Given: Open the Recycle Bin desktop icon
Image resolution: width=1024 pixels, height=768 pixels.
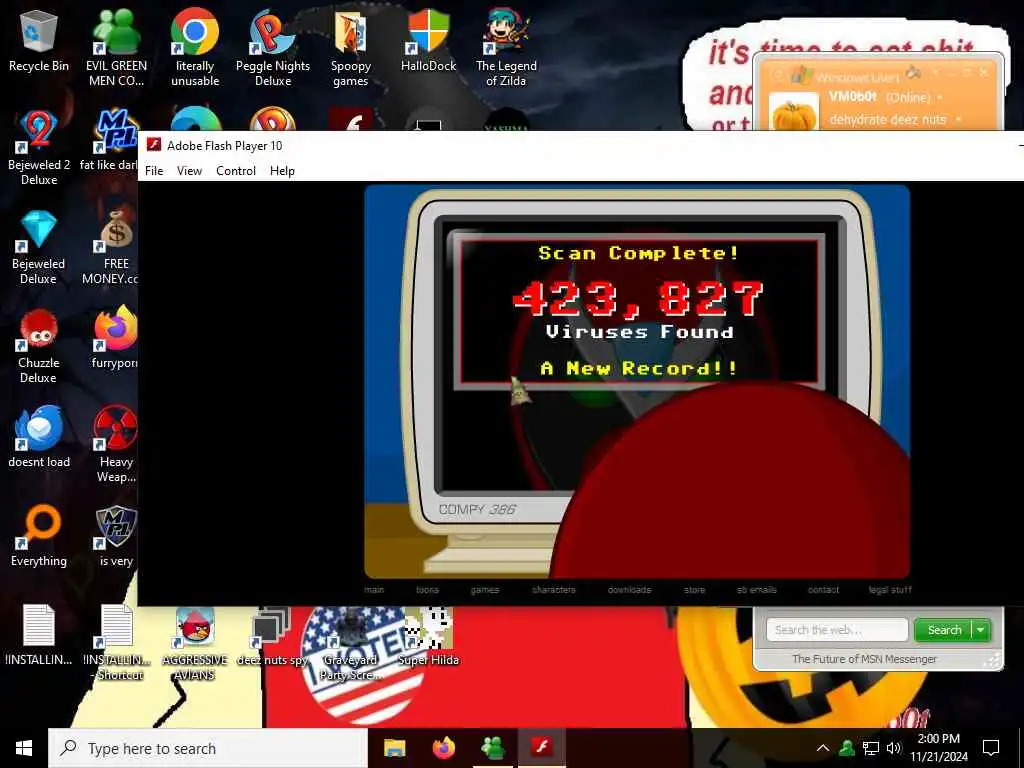Looking at the screenshot, I should click(x=39, y=41).
